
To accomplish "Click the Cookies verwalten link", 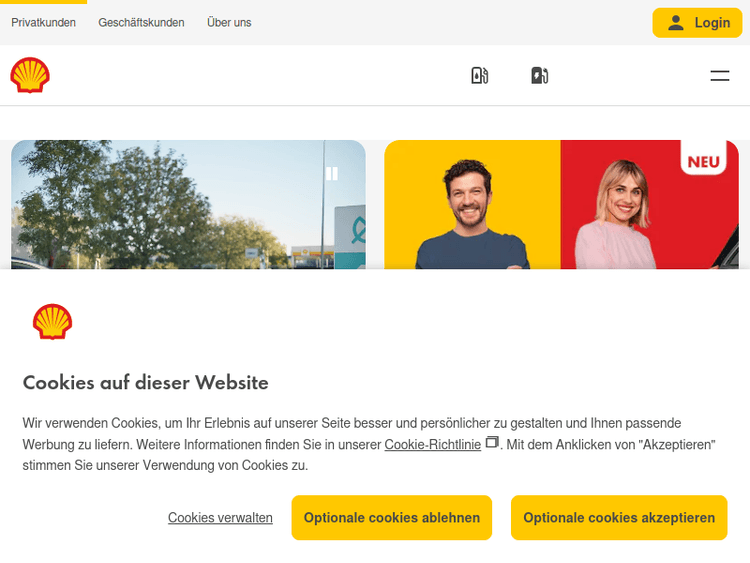I will pos(220,517).
